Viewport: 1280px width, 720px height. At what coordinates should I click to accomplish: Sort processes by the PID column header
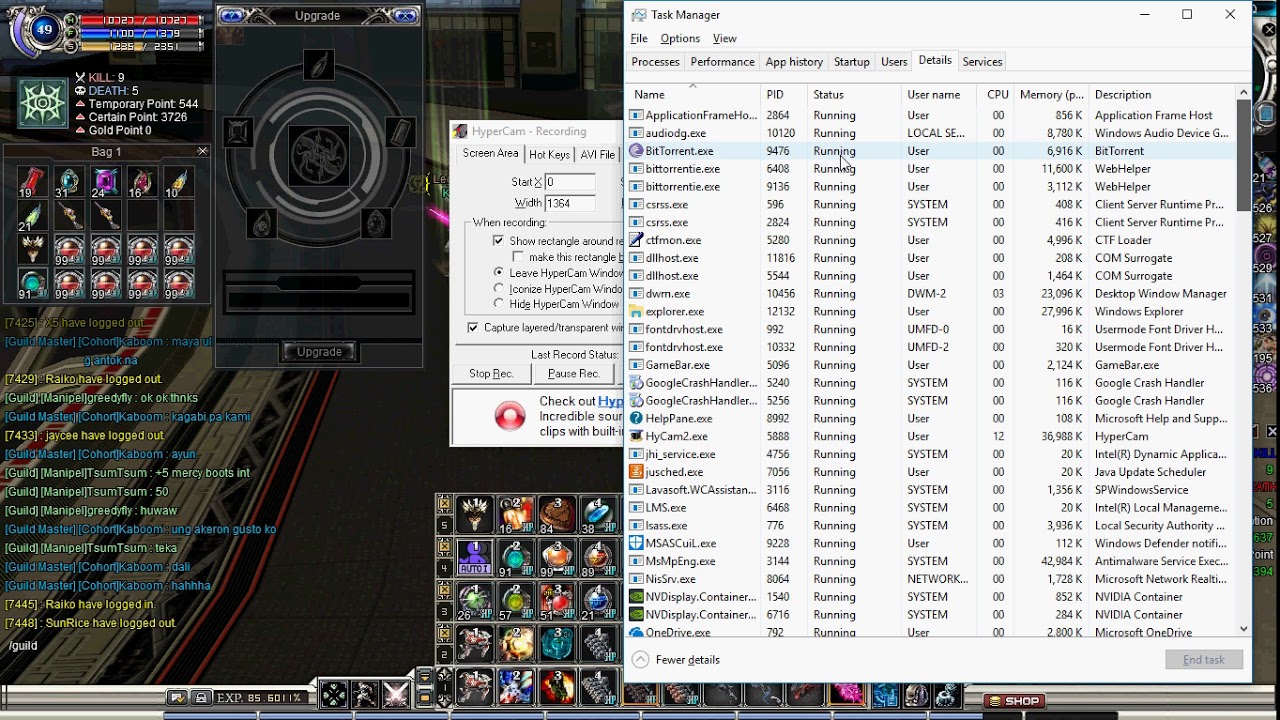(783, 94)
